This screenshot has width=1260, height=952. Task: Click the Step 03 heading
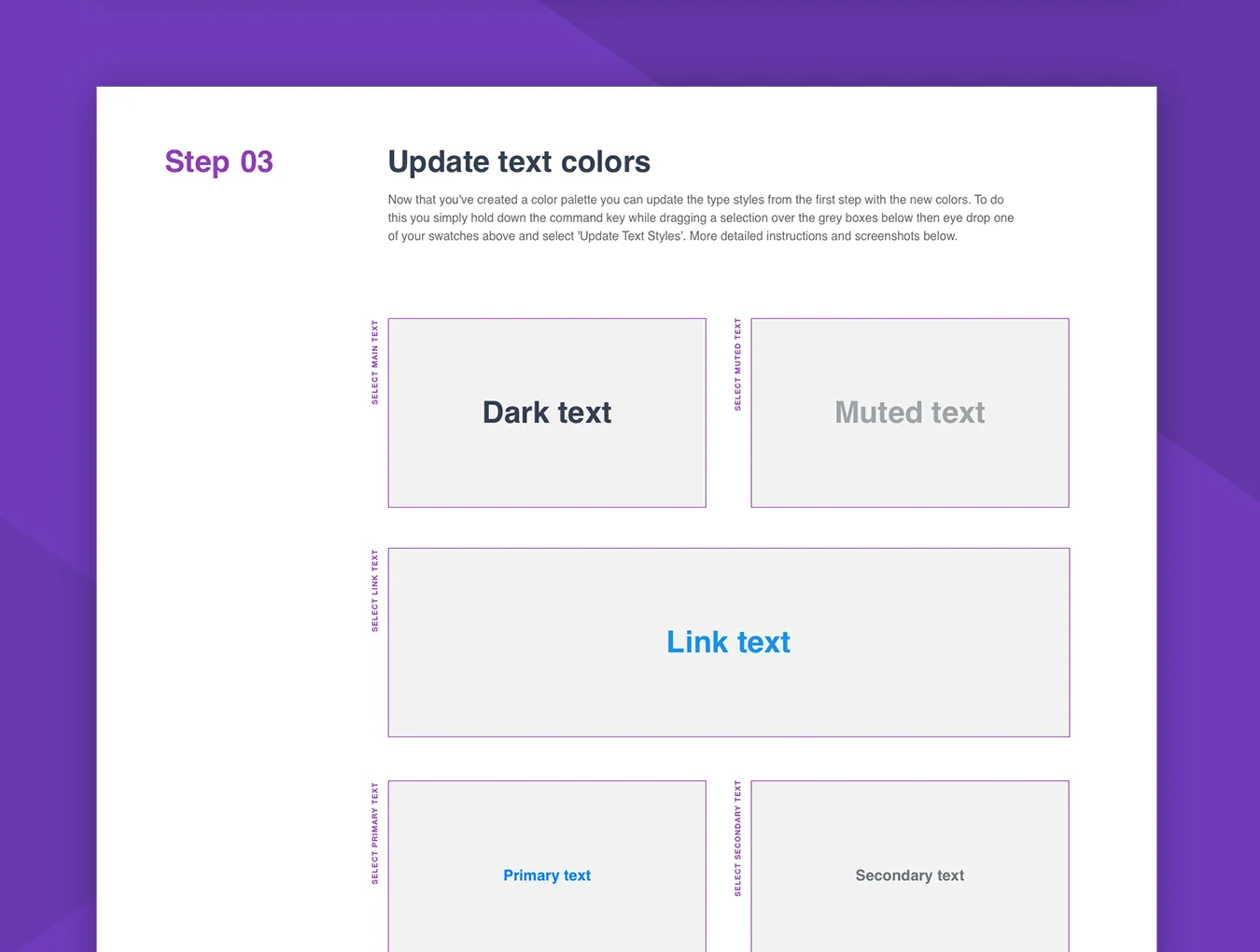[x=219, y=161]
